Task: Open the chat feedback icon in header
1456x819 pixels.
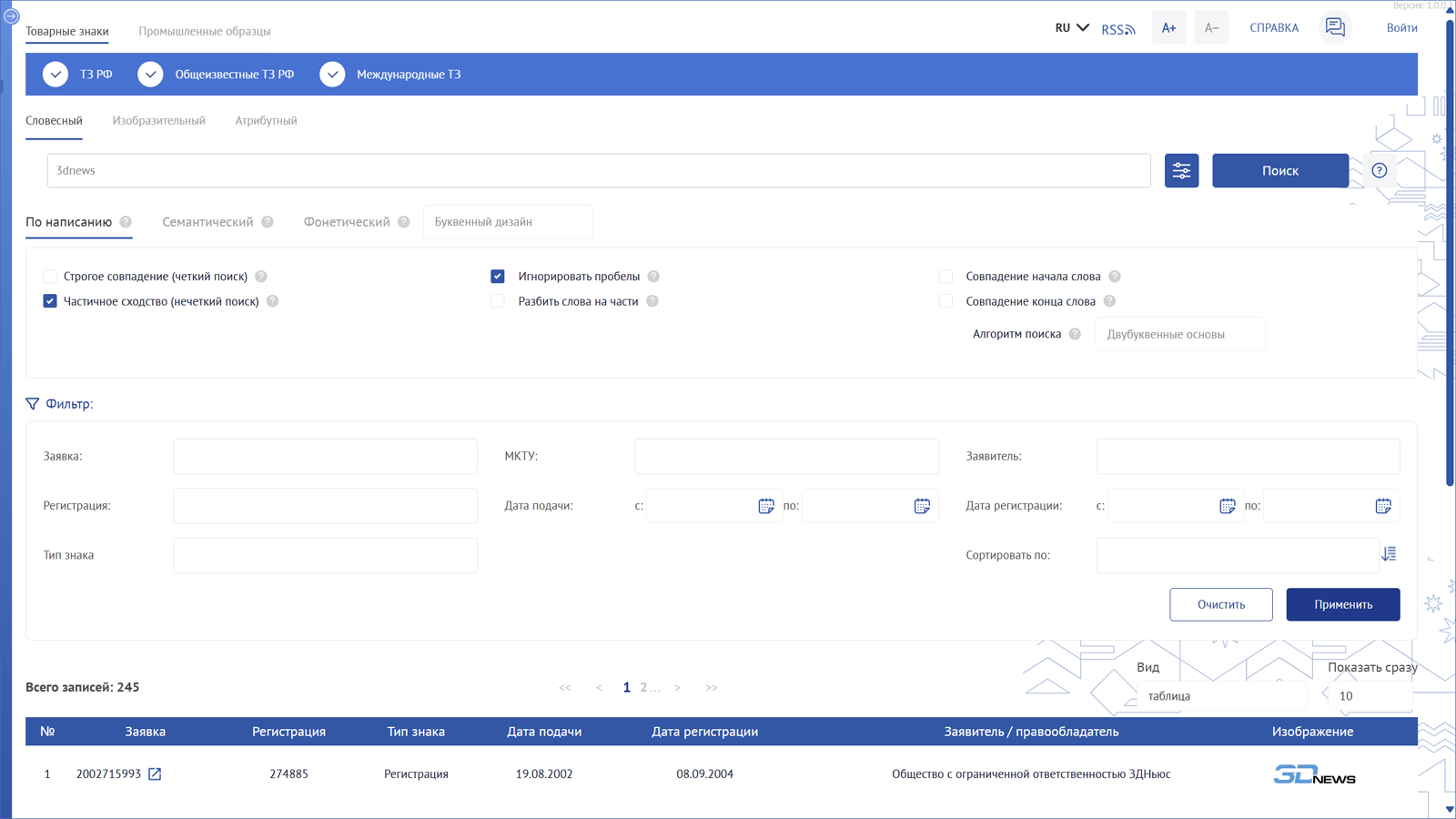Action: [x=1334, y=28]
